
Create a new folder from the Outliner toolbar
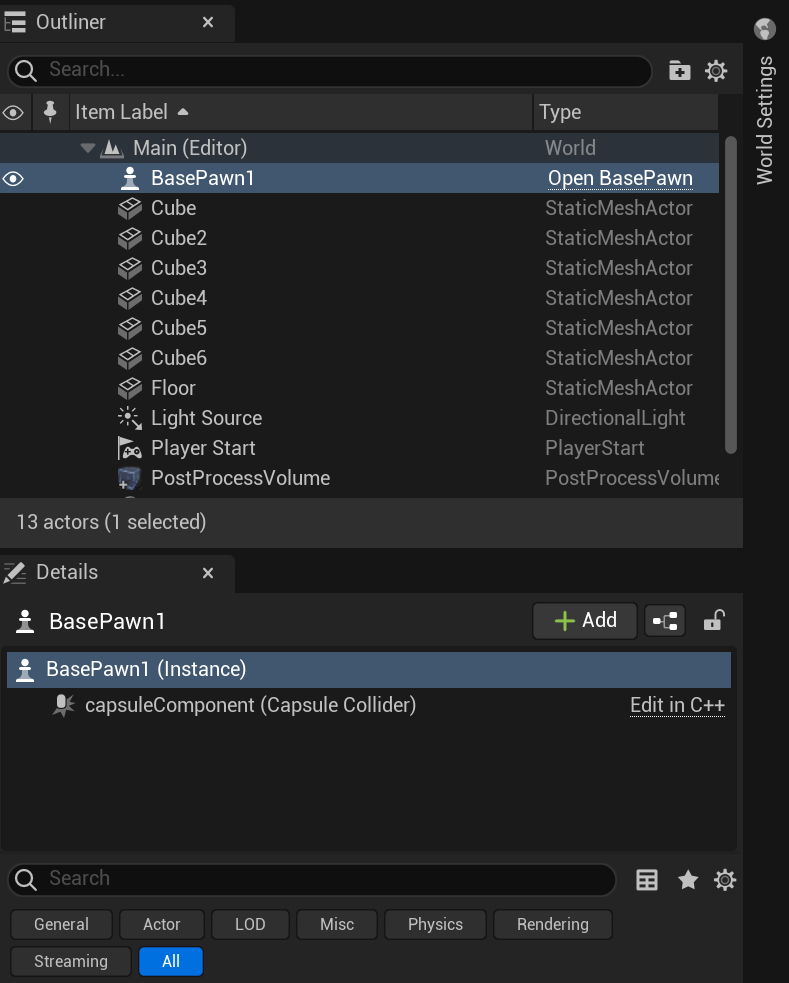coord(679,71)
